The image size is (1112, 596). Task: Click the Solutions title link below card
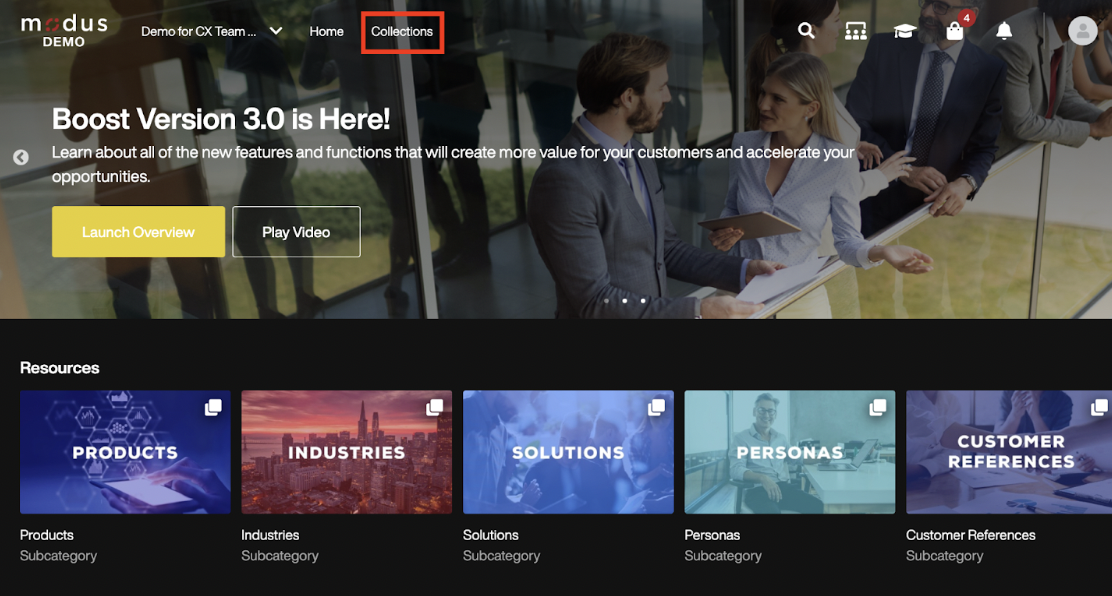tap(491, 535)
